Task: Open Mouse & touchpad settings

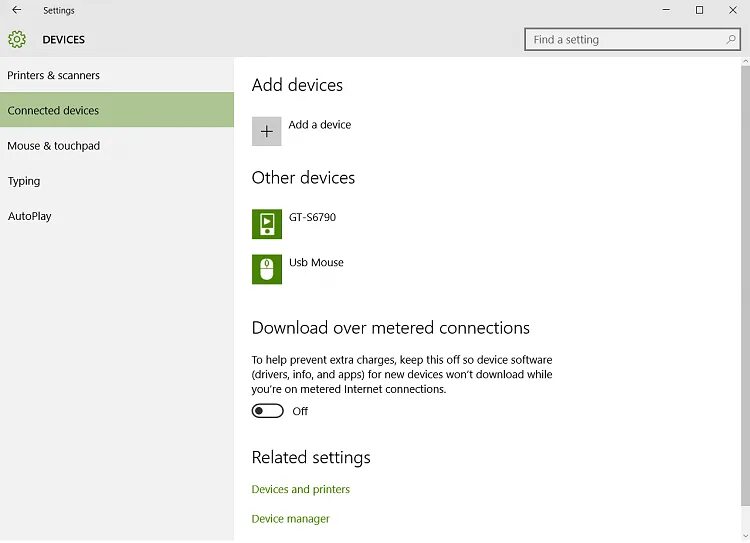Action: [117, 145]
